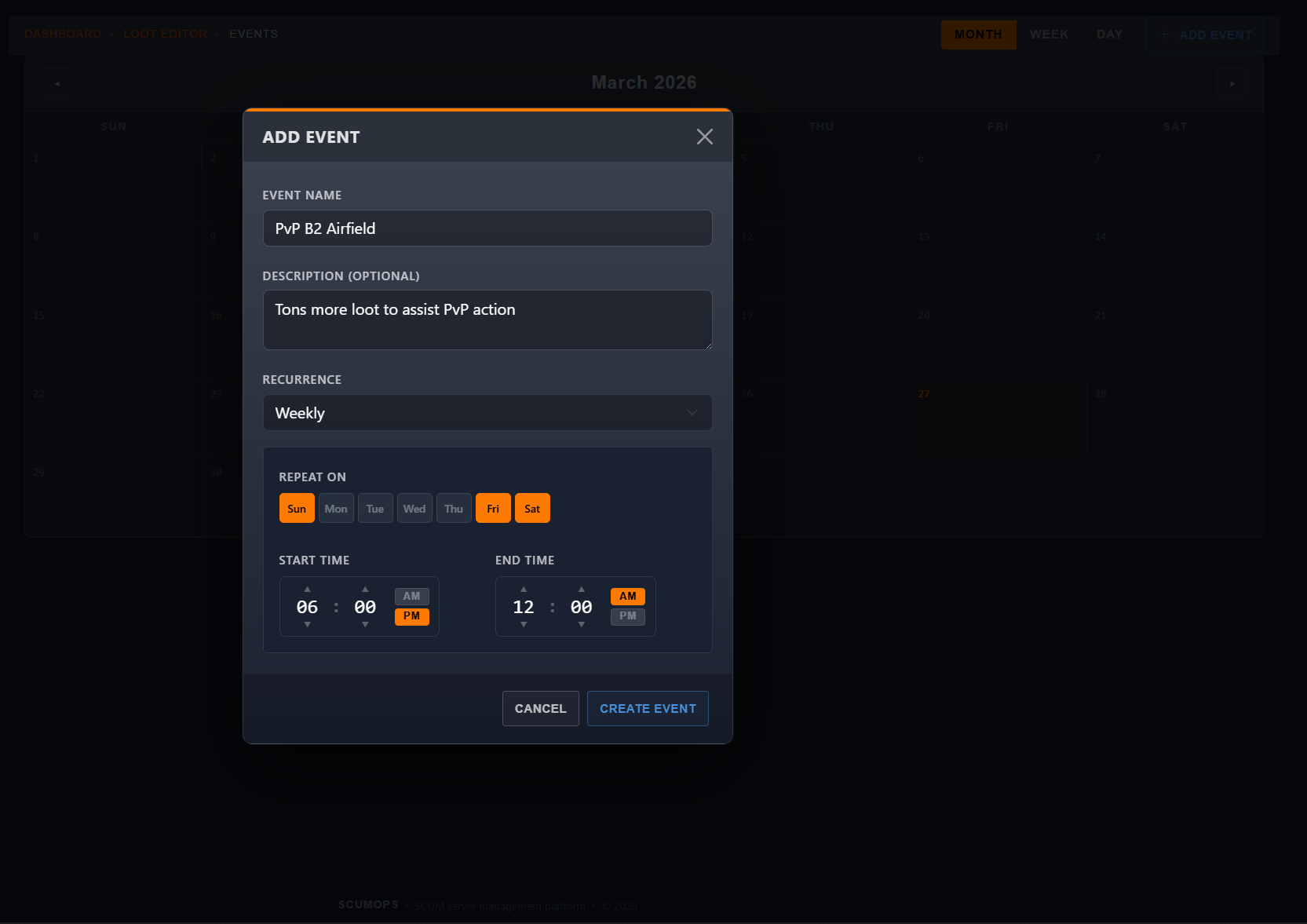Enable Tue as a repeat day
This screenshot has height=924, width=1307.
click(375, 508)
